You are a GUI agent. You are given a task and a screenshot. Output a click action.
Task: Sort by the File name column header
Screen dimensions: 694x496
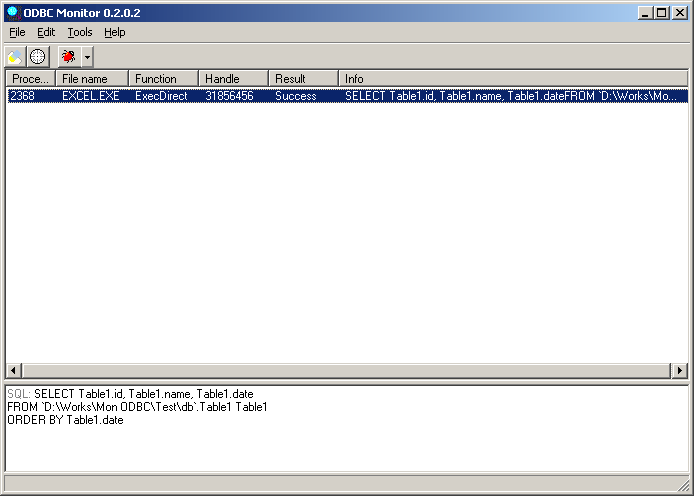pyautogui.click(x=92, y=79)
